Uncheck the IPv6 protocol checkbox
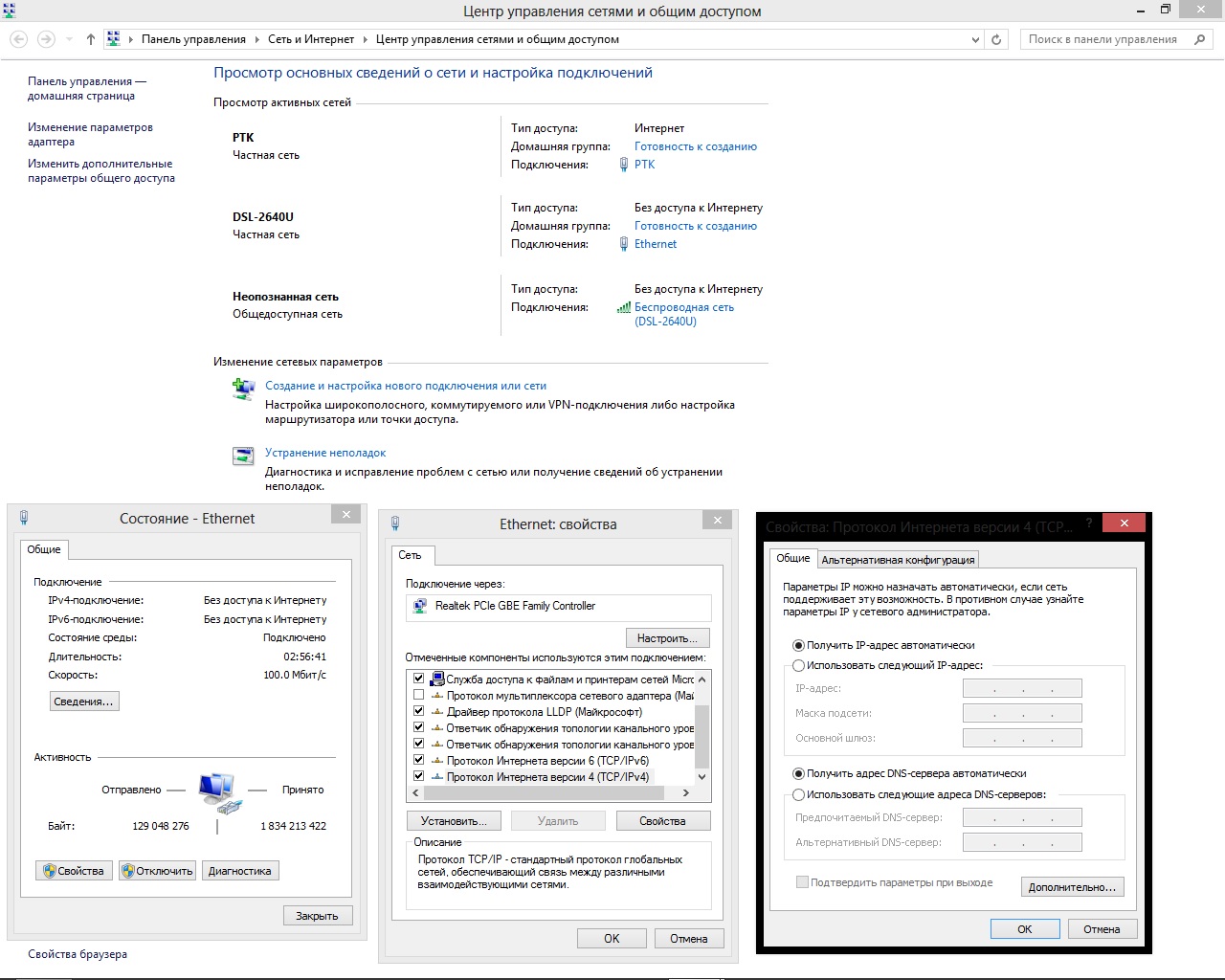This screenshot has width=1225, height=980. (418, 760)
